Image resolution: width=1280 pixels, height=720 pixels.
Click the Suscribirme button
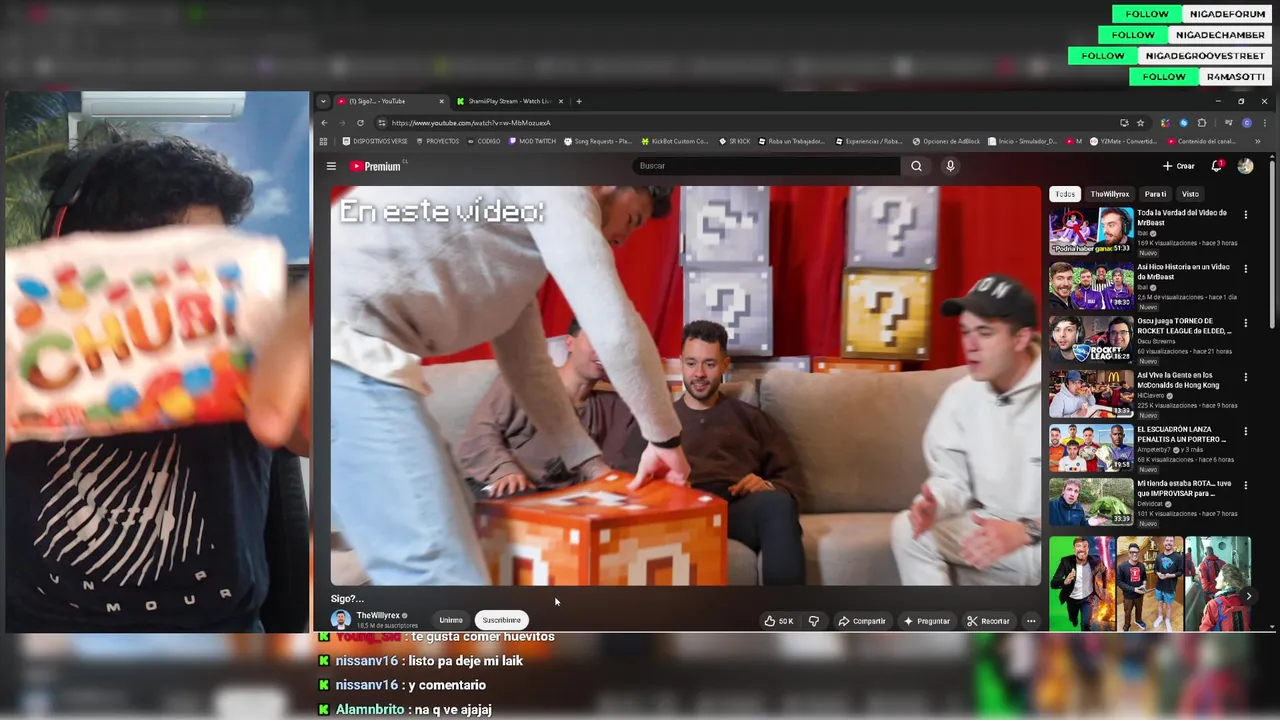(x=502, y=620)
